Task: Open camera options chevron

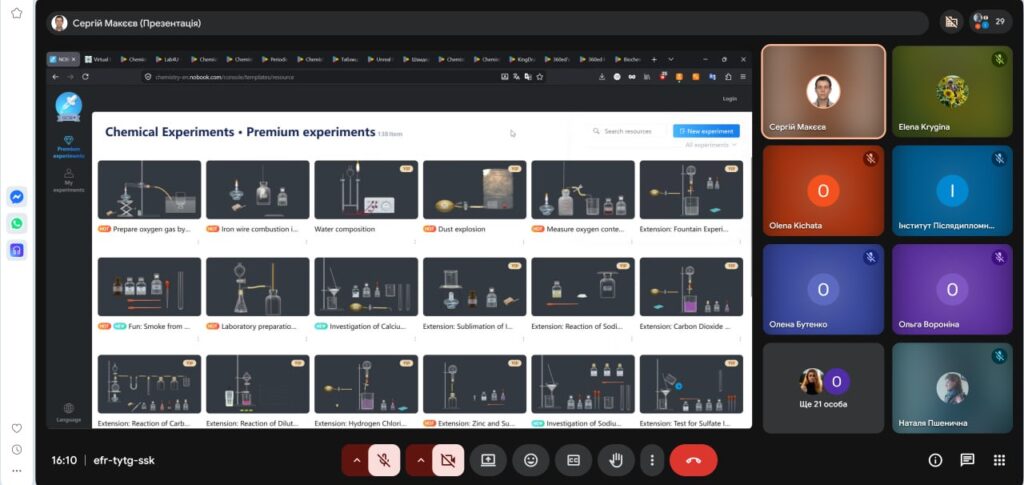Action: tap(421, 460)
